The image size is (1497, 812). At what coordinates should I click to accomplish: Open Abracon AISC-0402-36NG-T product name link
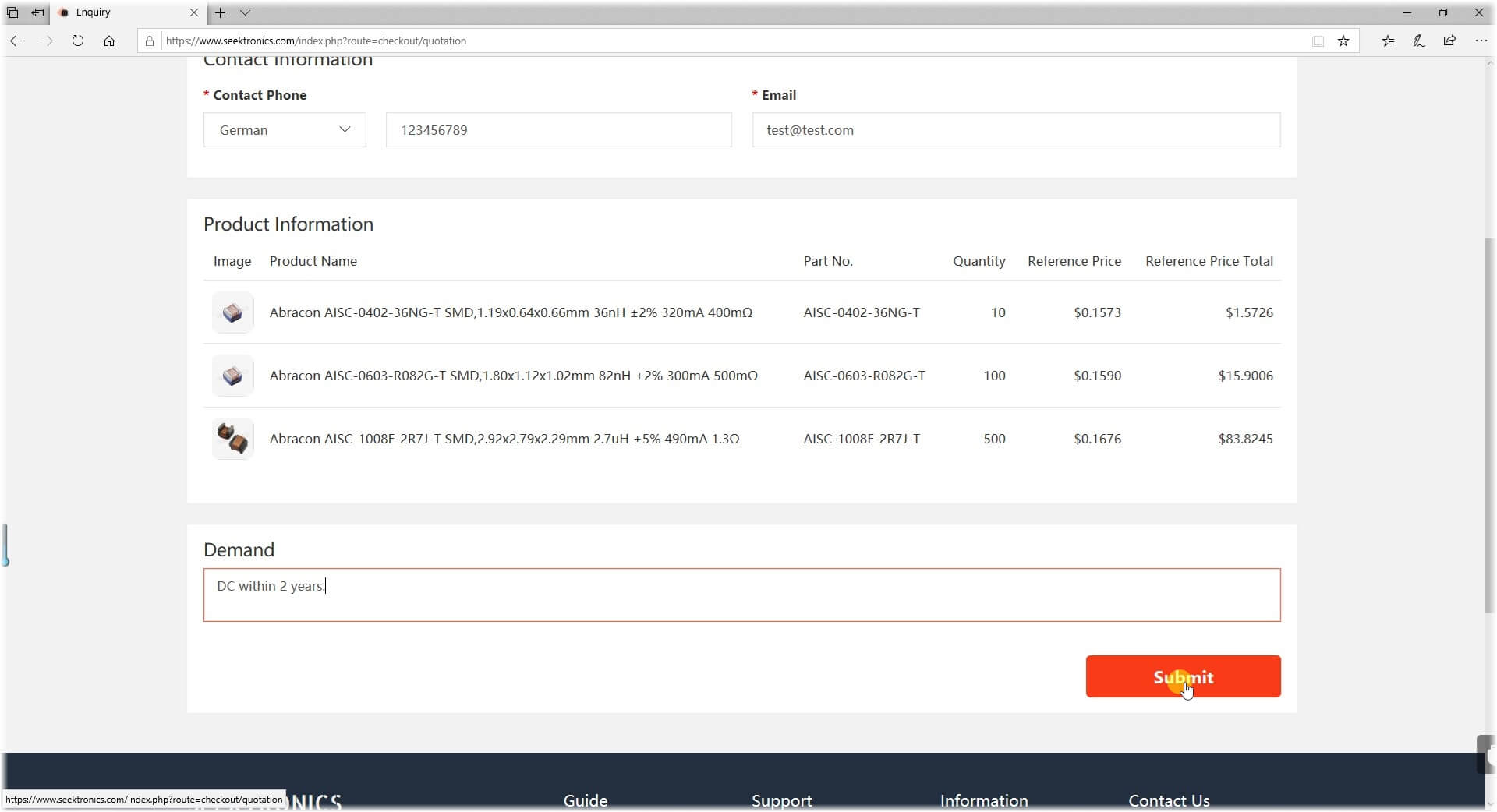click(x=511, y=312)
